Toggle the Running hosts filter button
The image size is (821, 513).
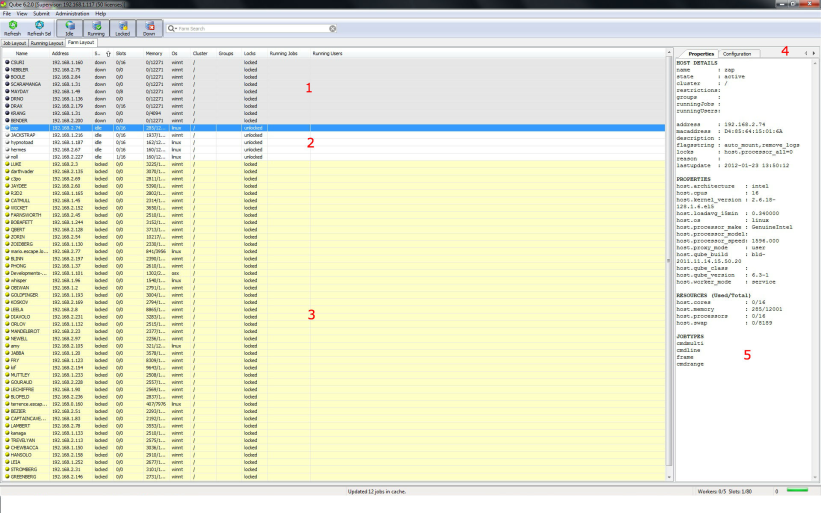(95, 28)
